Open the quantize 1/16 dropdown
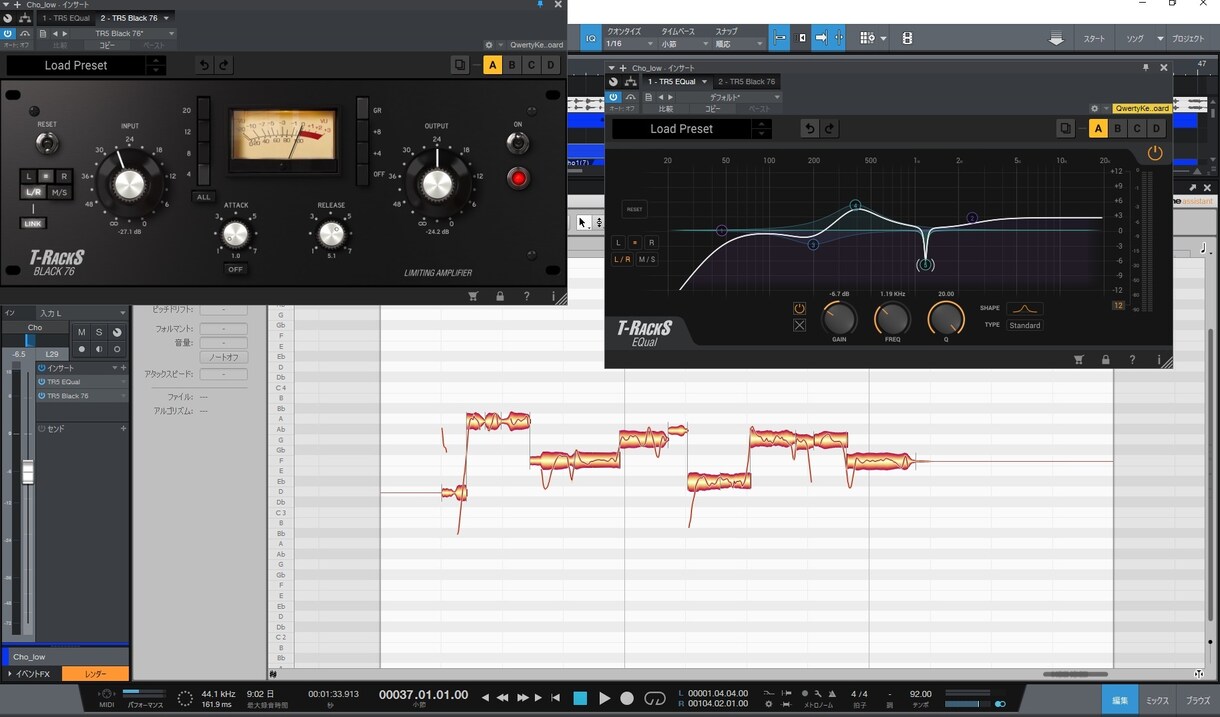This screenshot has height=717, width=1220. pos(630,44)
